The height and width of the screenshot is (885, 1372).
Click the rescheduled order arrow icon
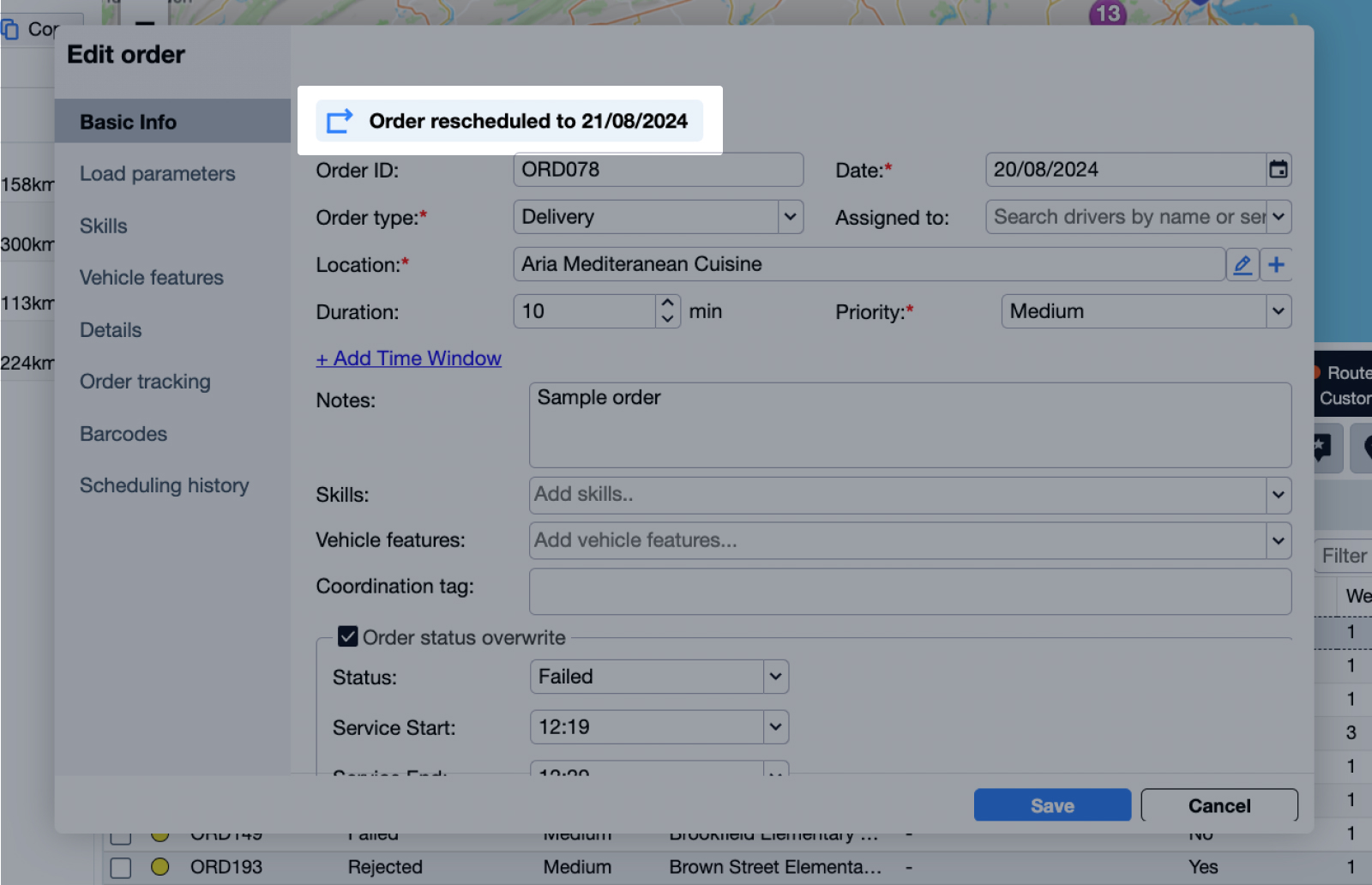[x=340, y=121]
